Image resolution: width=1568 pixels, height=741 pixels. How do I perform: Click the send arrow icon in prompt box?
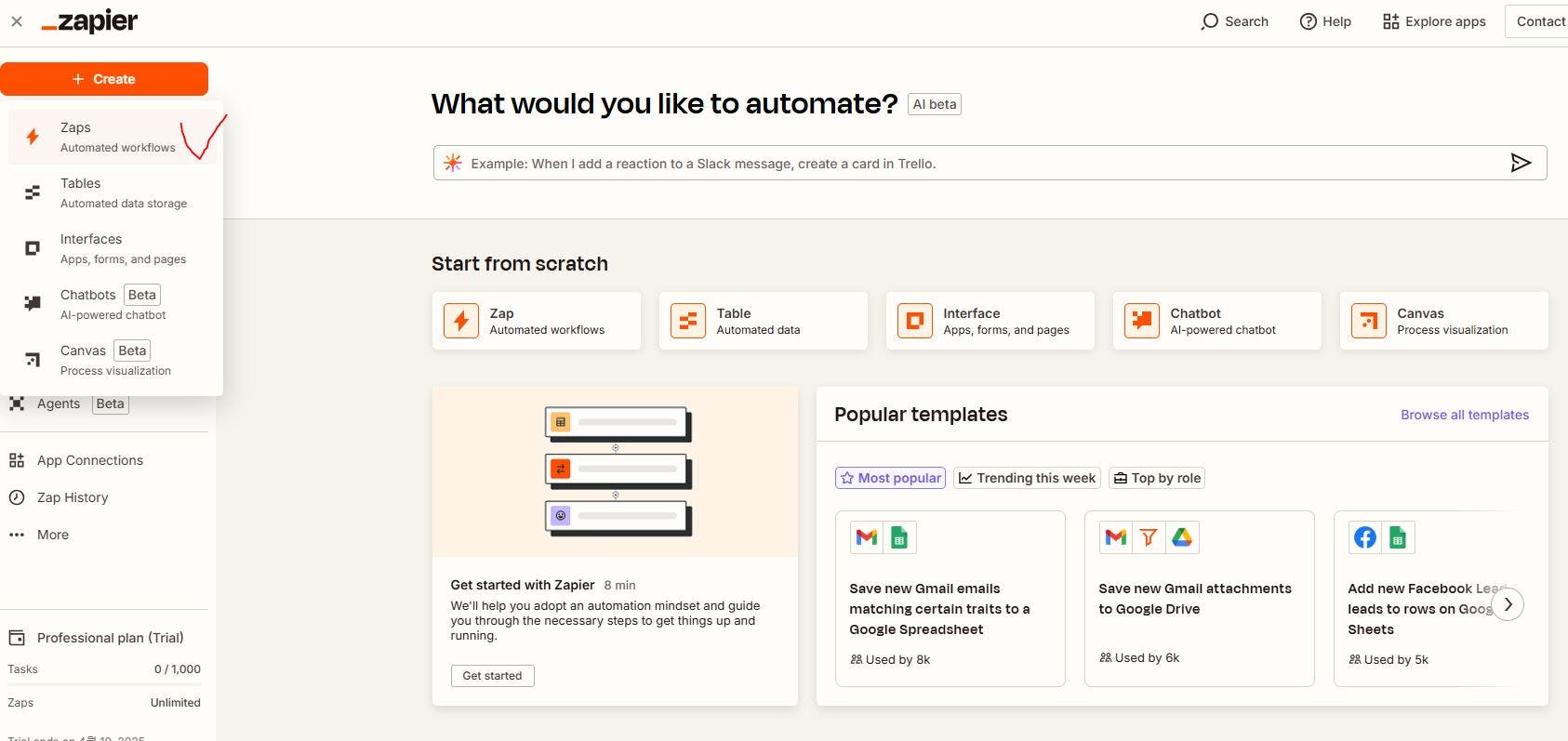(1521, 164)
